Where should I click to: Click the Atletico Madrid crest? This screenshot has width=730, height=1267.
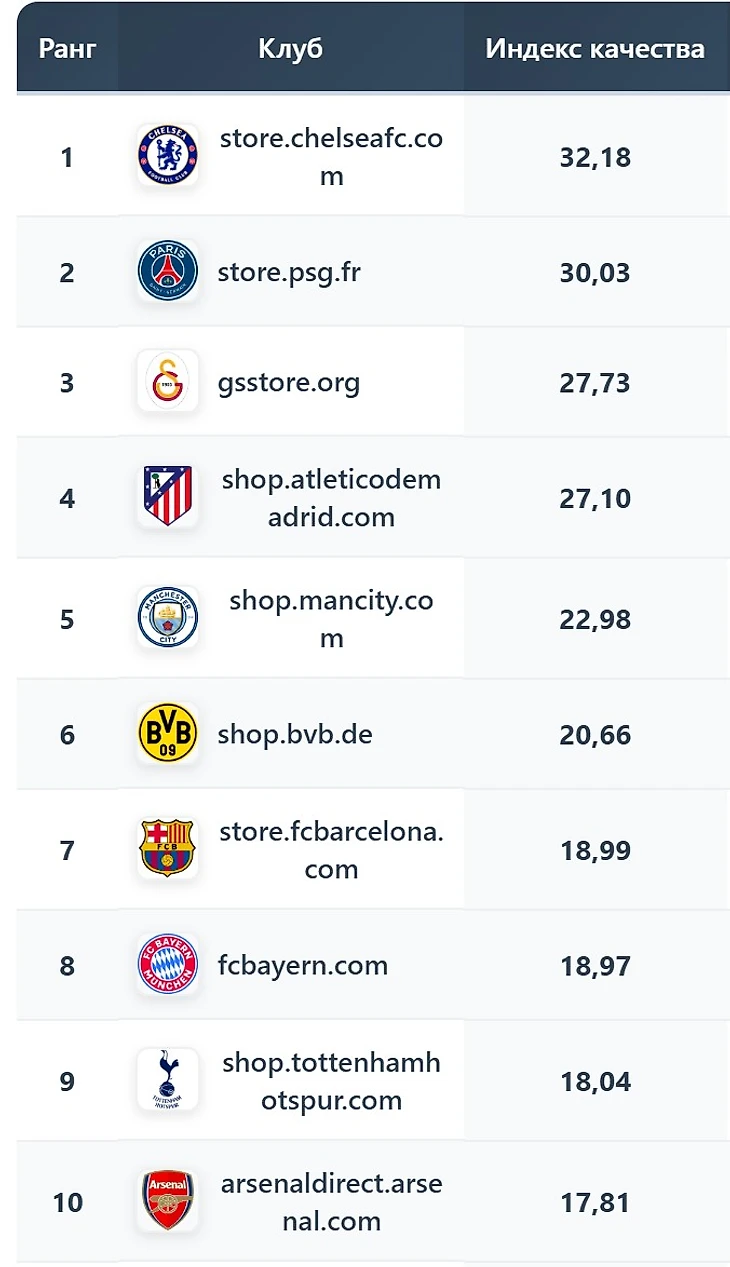(x=168, y=497)
